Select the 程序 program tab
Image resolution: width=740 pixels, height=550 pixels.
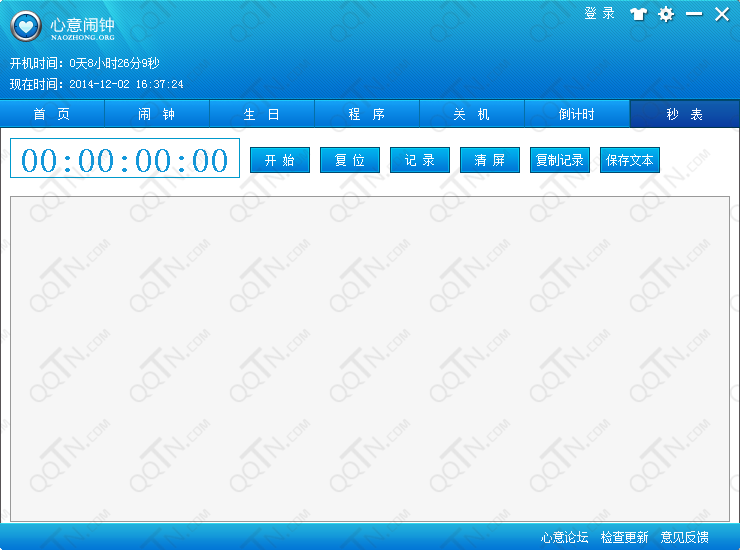[x=367, y=114]
